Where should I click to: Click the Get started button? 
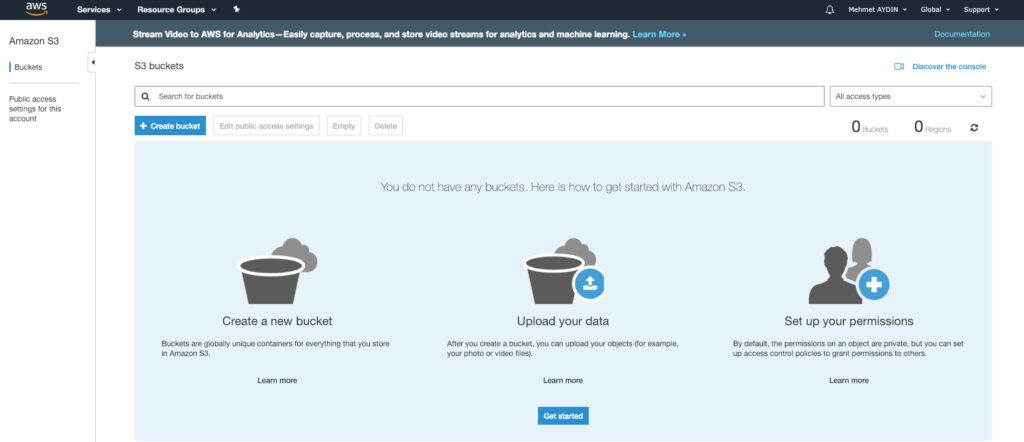563,416
